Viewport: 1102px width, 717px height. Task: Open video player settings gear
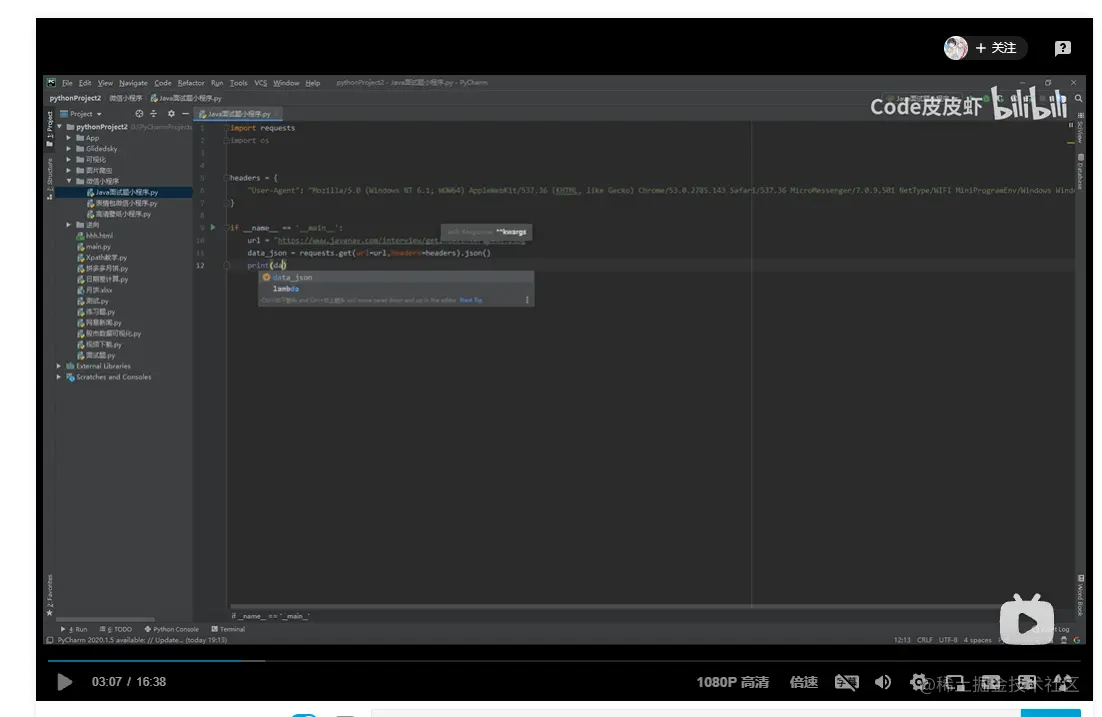click(919, 681)
